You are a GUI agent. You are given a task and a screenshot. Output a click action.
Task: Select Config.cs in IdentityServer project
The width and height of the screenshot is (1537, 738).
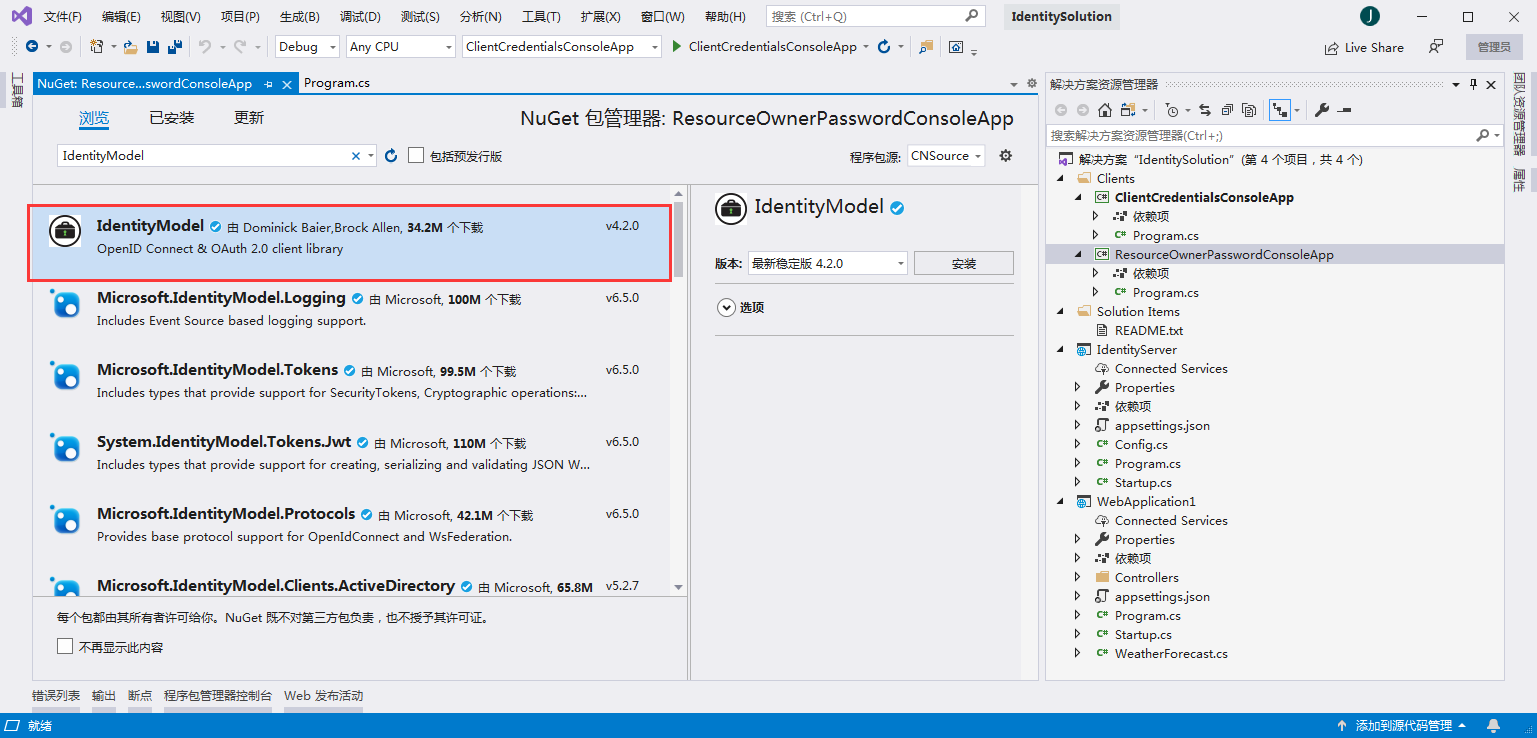(x=1141, y=444)
